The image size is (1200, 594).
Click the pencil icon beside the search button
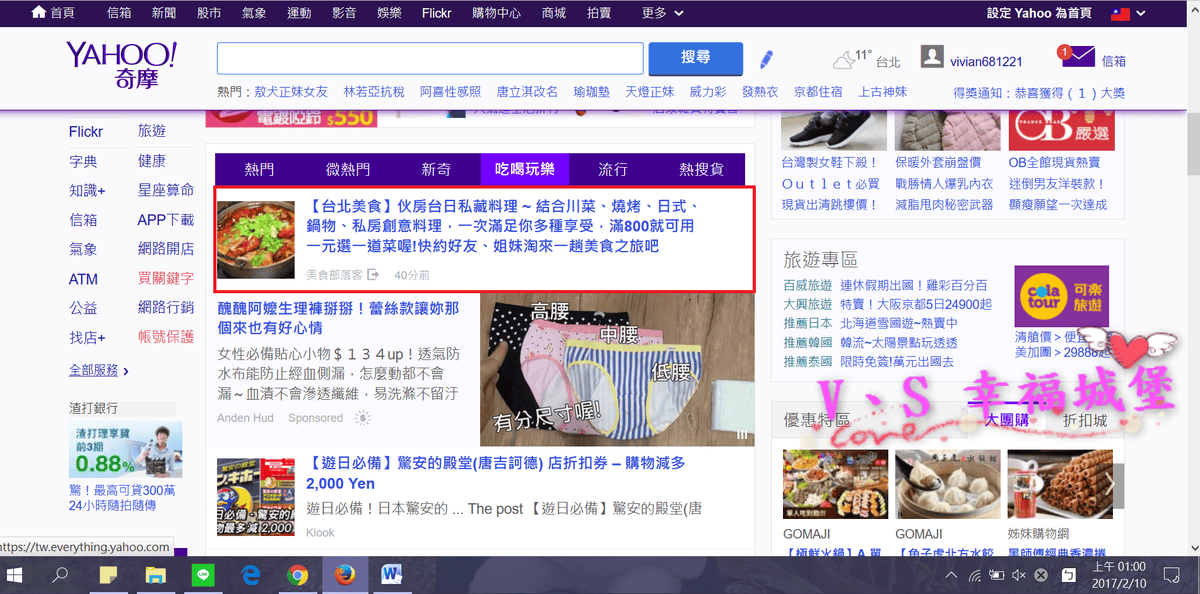767,59
